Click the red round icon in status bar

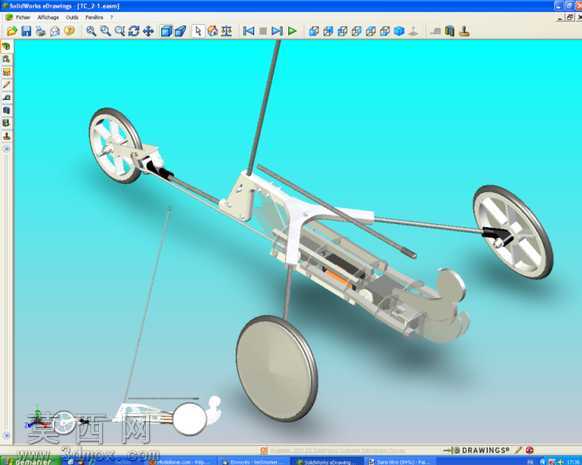pyautogui.click(x=530, y=450)
